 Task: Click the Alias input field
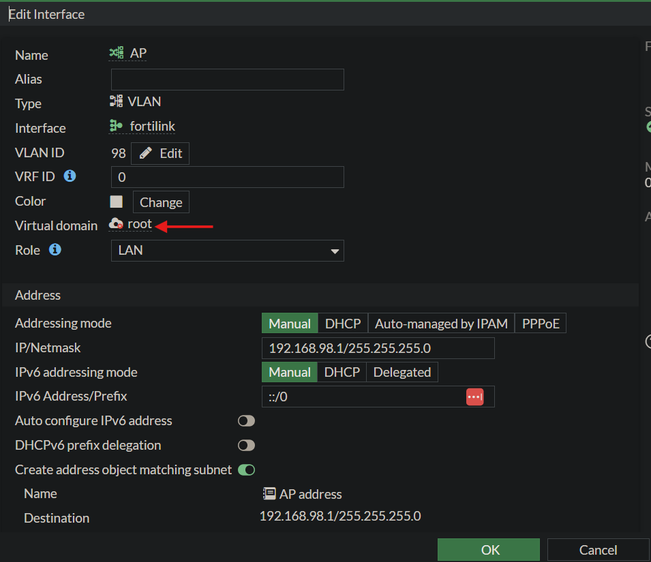(228, 79)
